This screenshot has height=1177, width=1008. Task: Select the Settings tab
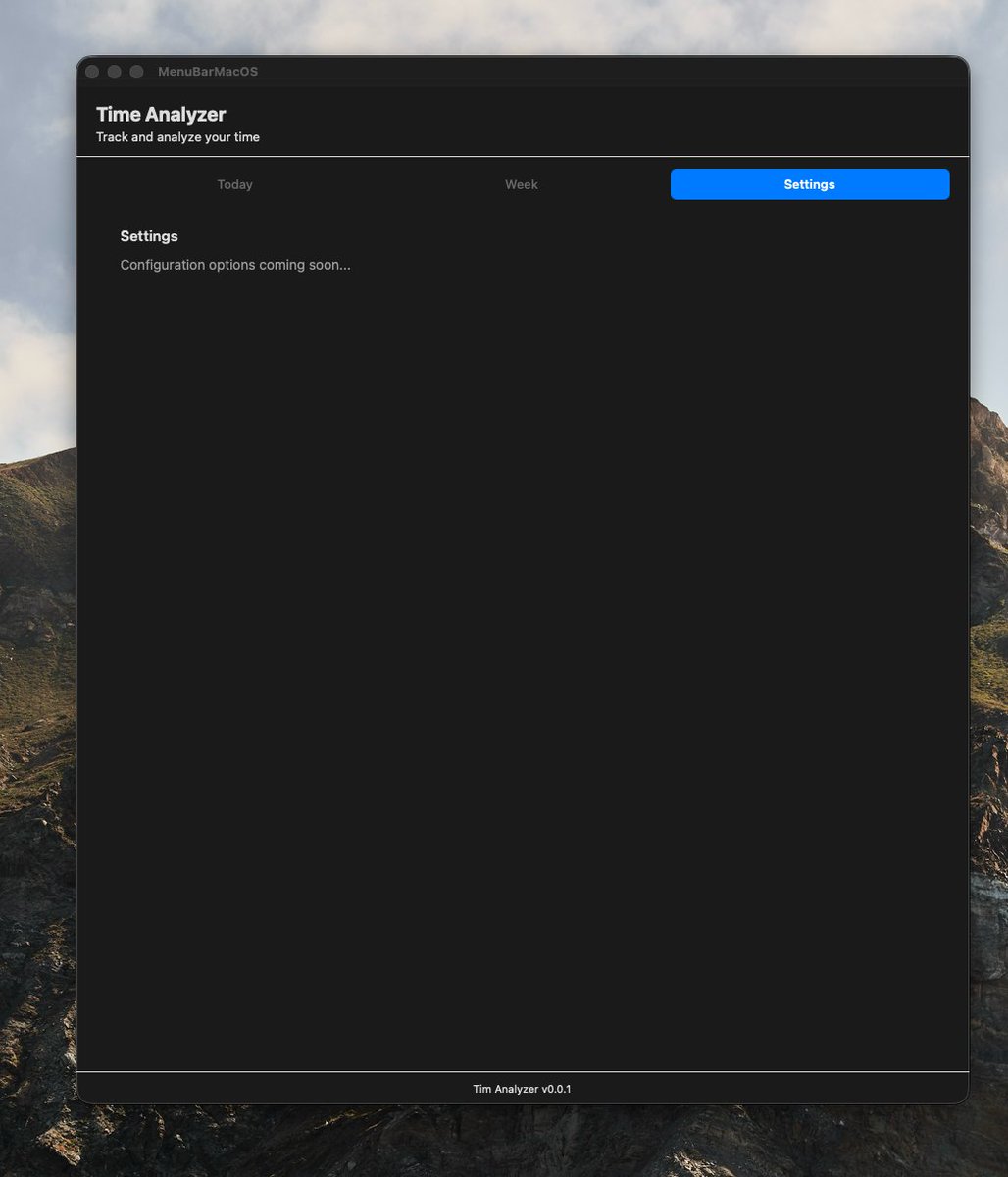[x=810, y=184]
